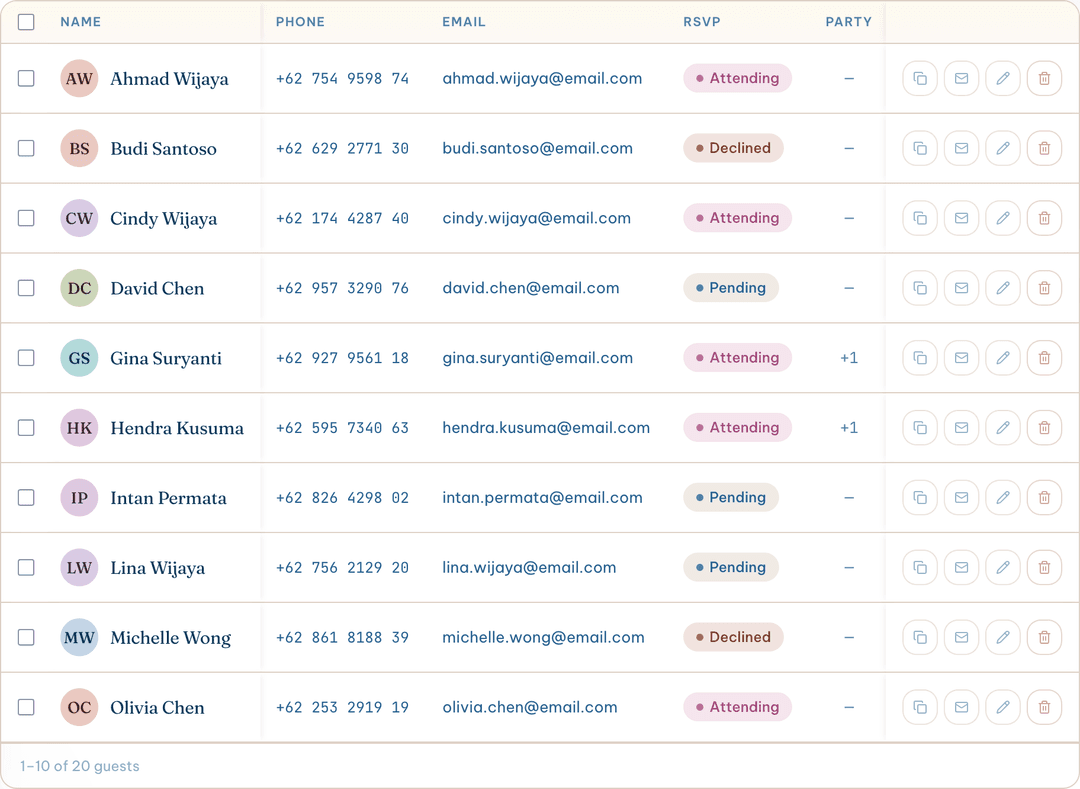The image size is (1080, 789).
Task: Tick David Chen's row checkbox
Action: point(26,288)
